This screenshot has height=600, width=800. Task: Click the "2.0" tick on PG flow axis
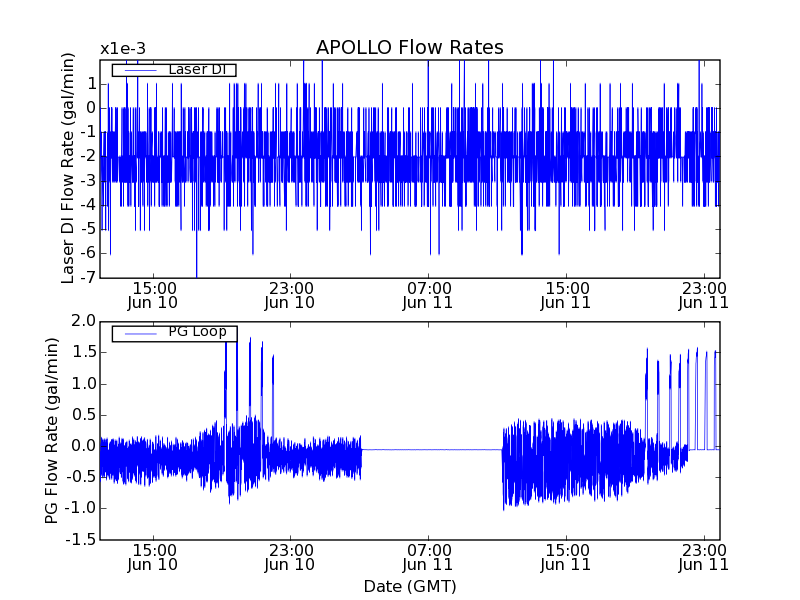click(x=83, y=321)
